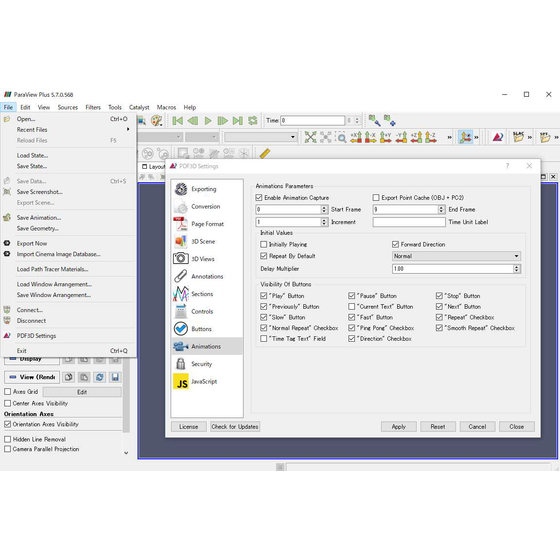Open the Buttons settings page
The height and width of the screenshot is (560, 560).
(207, 329)
